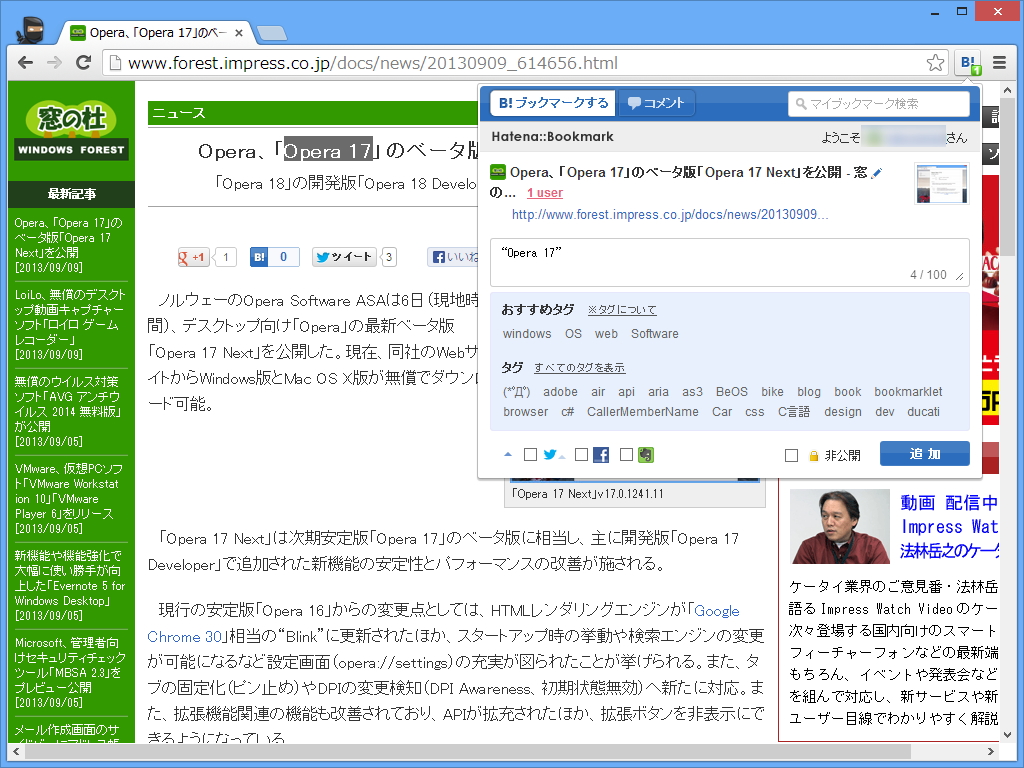Click the scroll left arrow at bottom
1024x768 pixels.
pos(16,752)
